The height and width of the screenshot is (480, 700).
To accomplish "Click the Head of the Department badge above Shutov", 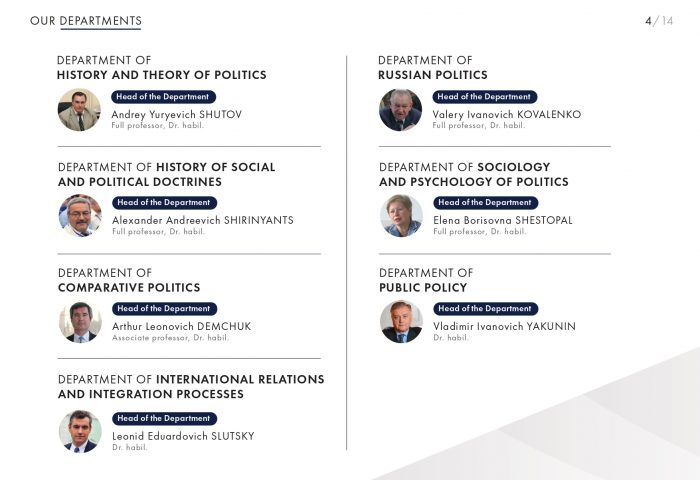I will pos(163,97).
